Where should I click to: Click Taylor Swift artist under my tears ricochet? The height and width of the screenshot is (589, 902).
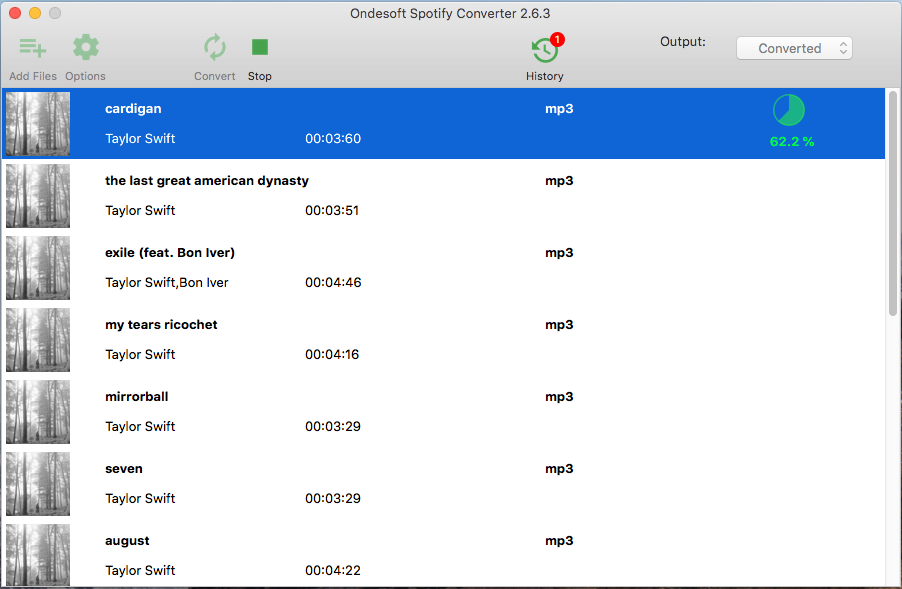(x=140, y=354)
